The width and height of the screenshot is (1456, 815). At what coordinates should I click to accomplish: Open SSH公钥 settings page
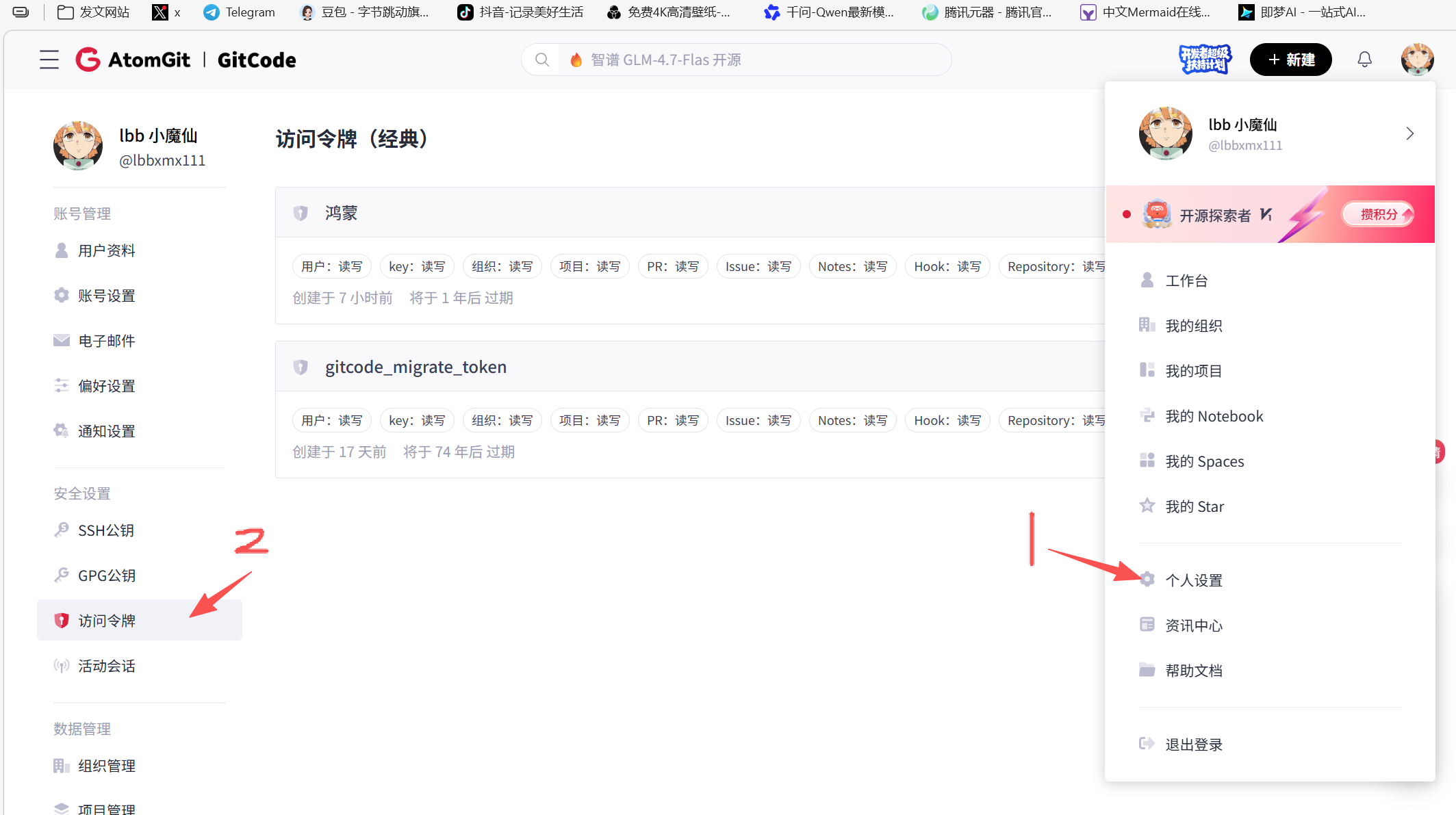click(105, 530)
